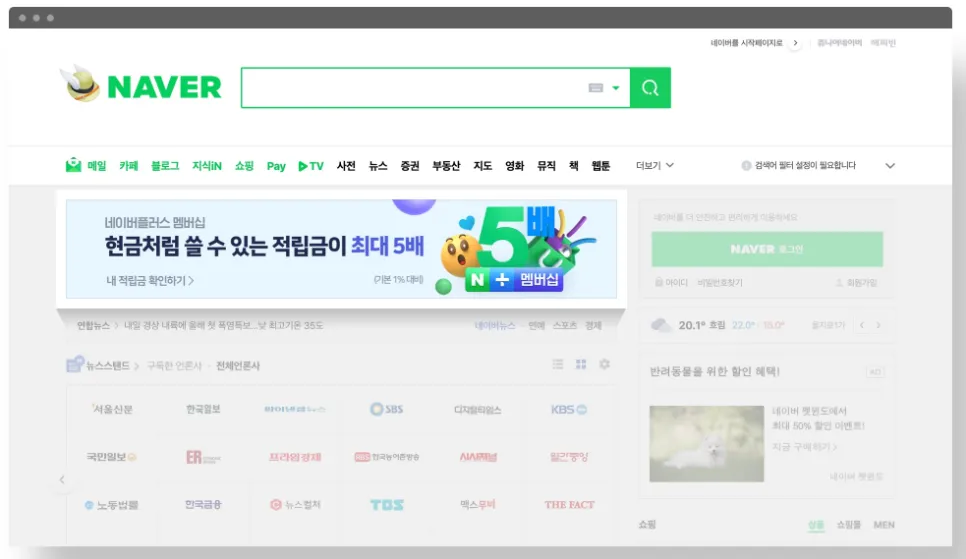Click the 아이디 find link with lock icon
This screenshot has width=966, height=559.
(x=671, y=282)
